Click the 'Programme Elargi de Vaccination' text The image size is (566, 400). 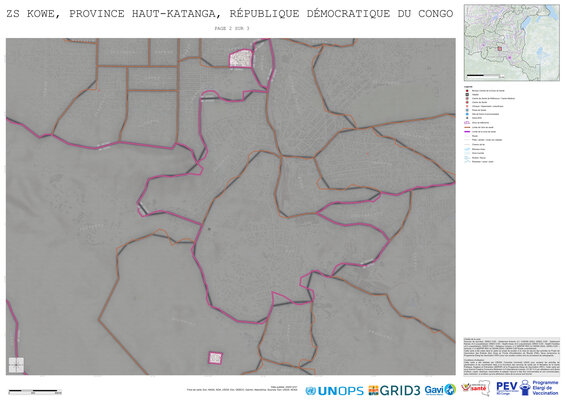545,388
